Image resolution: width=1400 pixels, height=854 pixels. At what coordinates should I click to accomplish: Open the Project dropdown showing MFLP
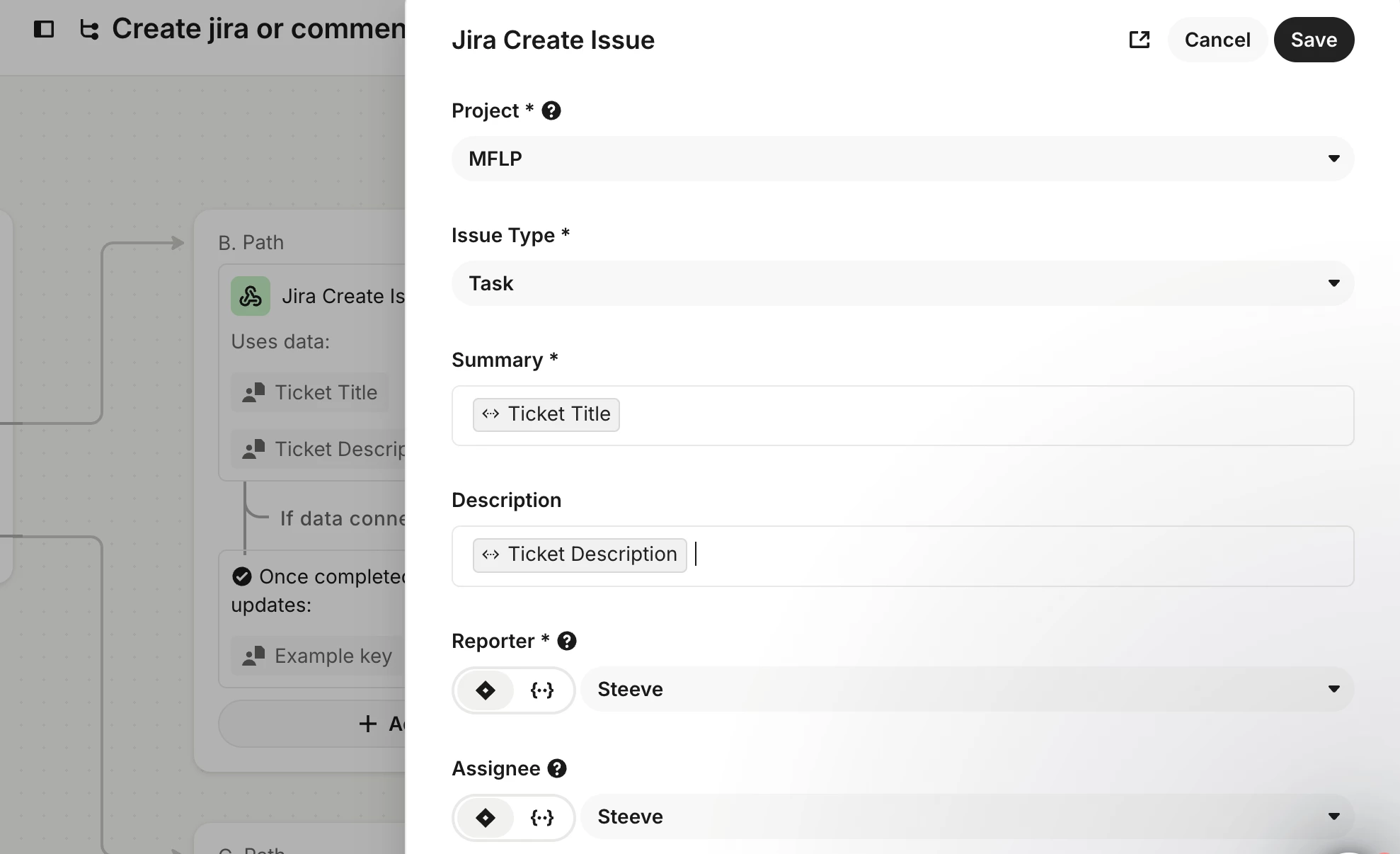(902, 159)
